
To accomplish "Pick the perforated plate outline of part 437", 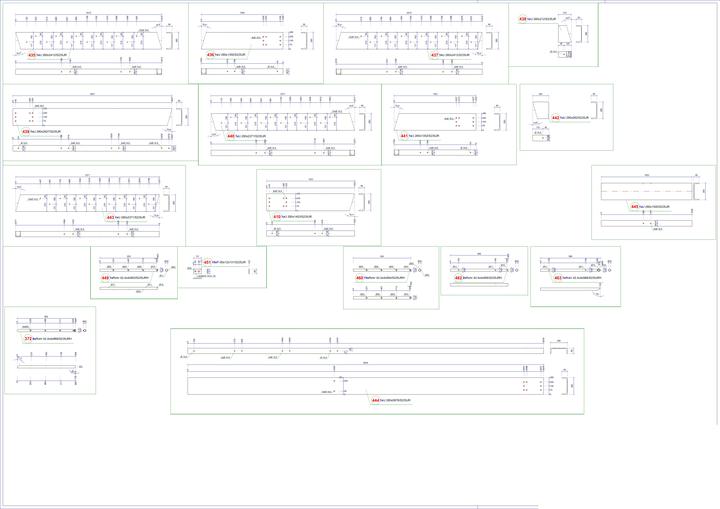I will 409,41.
